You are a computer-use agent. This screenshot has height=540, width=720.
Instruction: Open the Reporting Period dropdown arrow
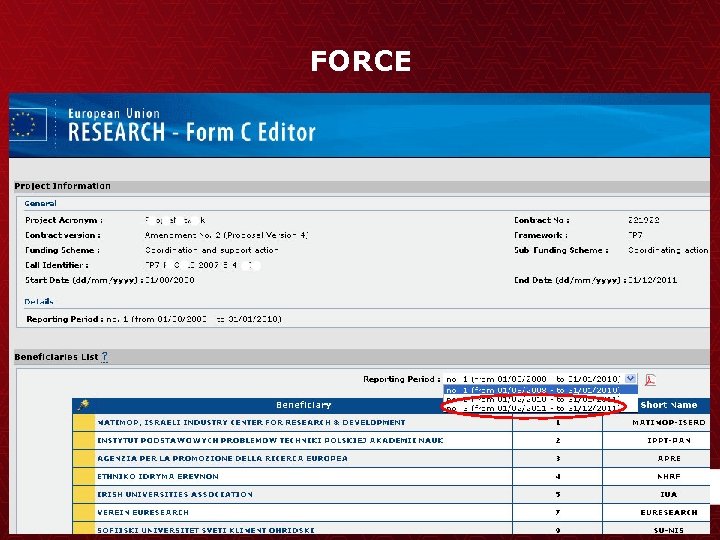coord(630,379)
